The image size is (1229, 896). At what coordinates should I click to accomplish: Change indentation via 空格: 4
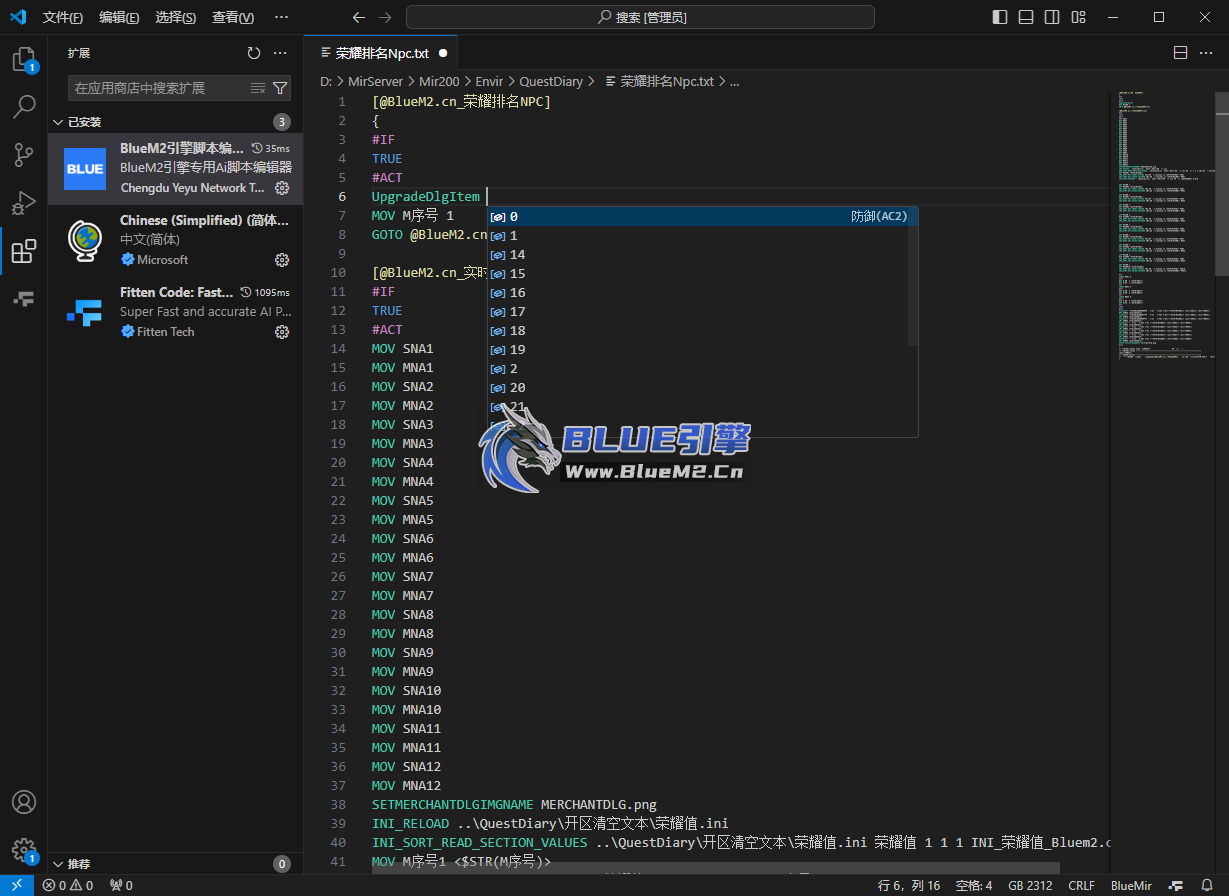click(x=974, y=885)
